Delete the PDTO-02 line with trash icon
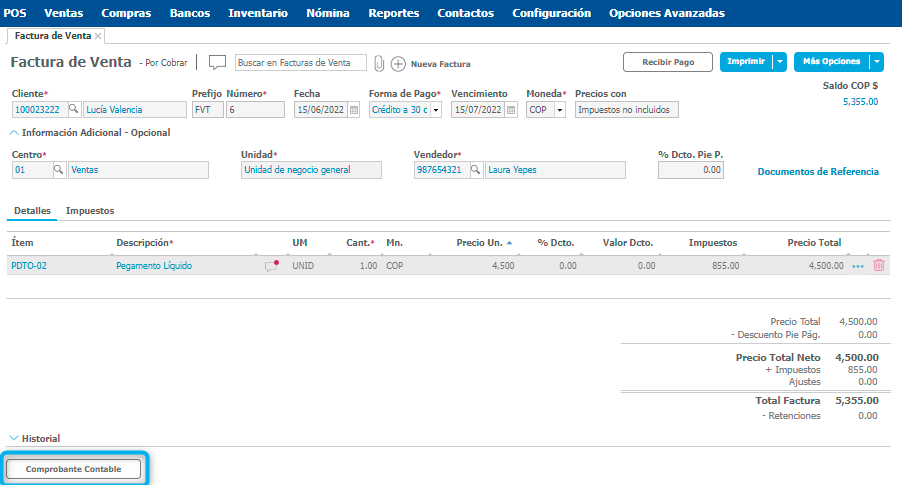The image size is (902, 485). point(879,266)
